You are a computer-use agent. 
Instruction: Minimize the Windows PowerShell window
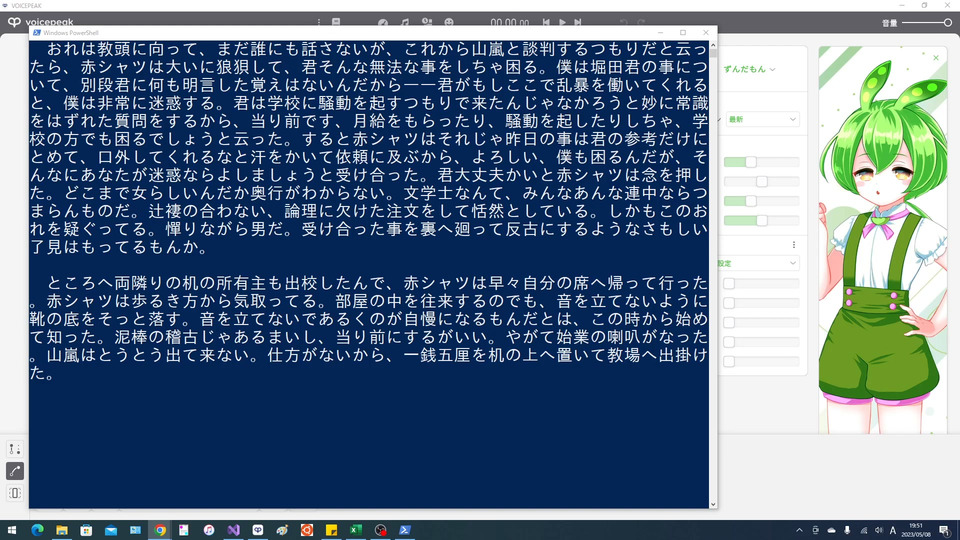point(660,32)
